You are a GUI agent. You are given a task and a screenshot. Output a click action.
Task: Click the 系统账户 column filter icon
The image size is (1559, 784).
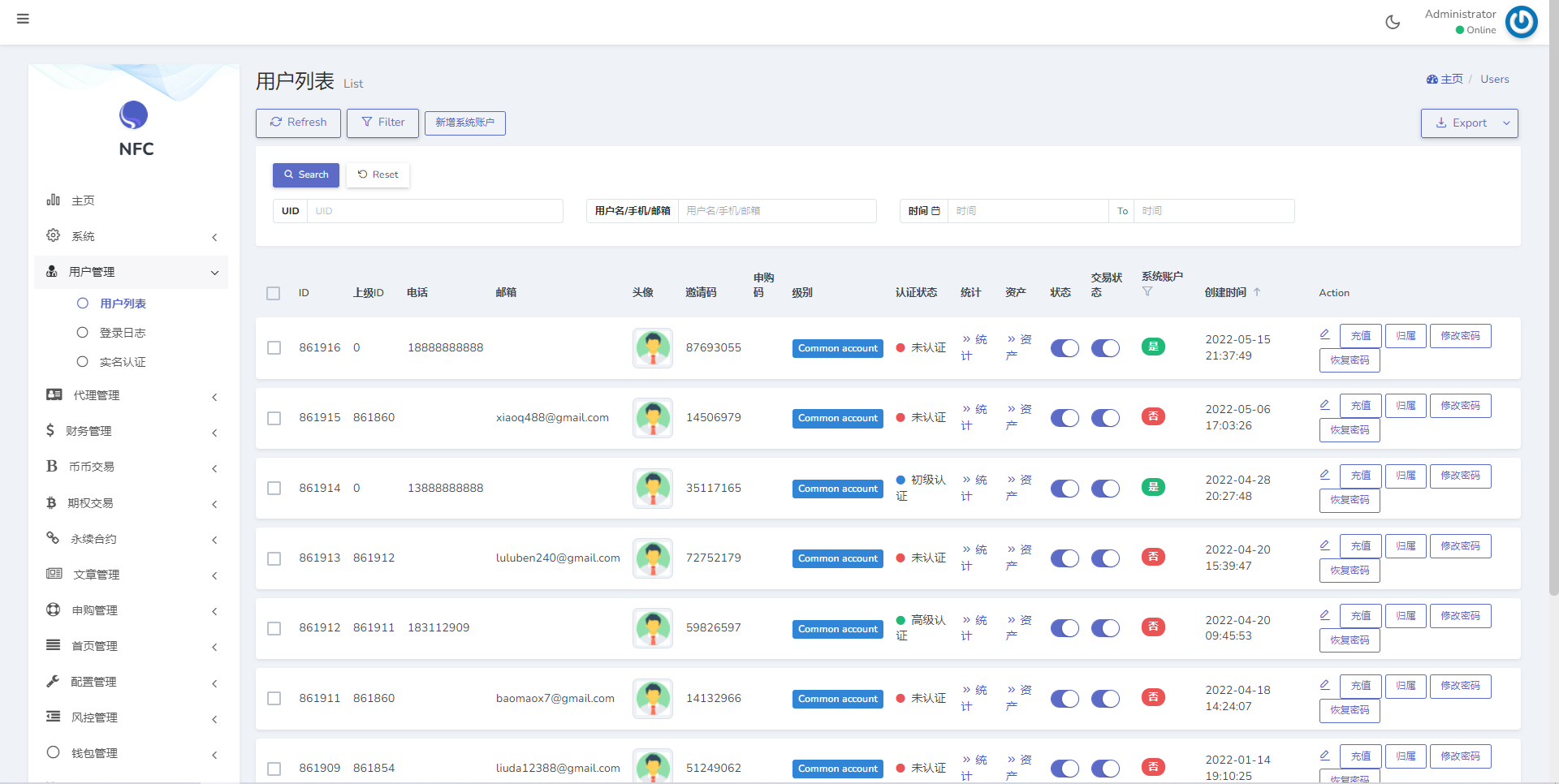1147,291
